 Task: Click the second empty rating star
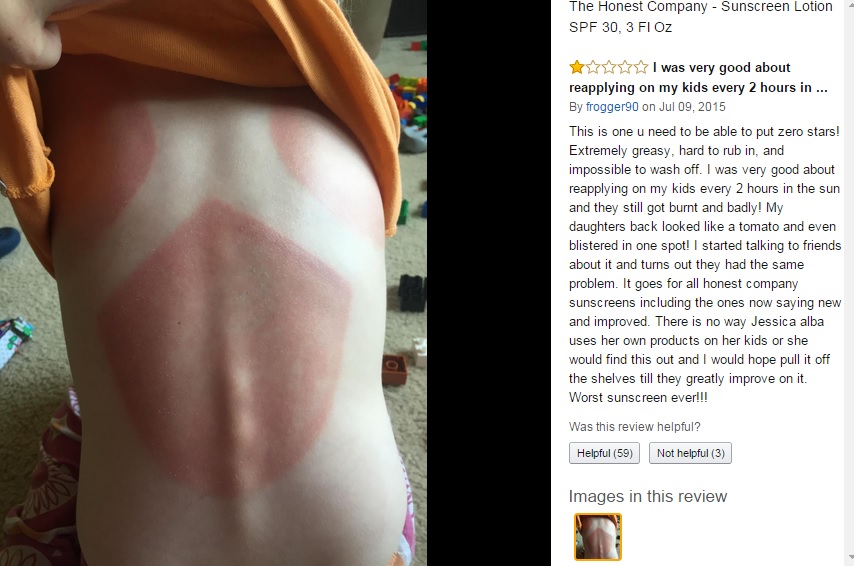[593, 68]
